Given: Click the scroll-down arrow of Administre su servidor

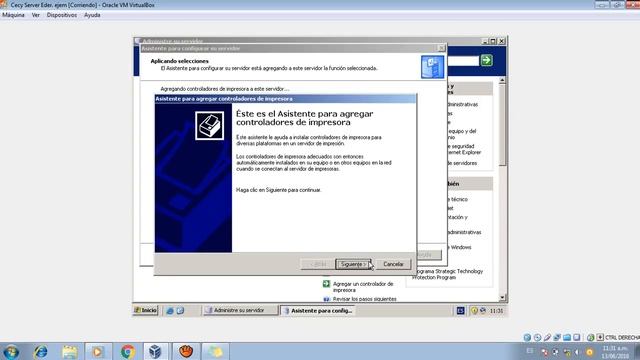Looking at the screenshot, I should [x=502, y=298].
